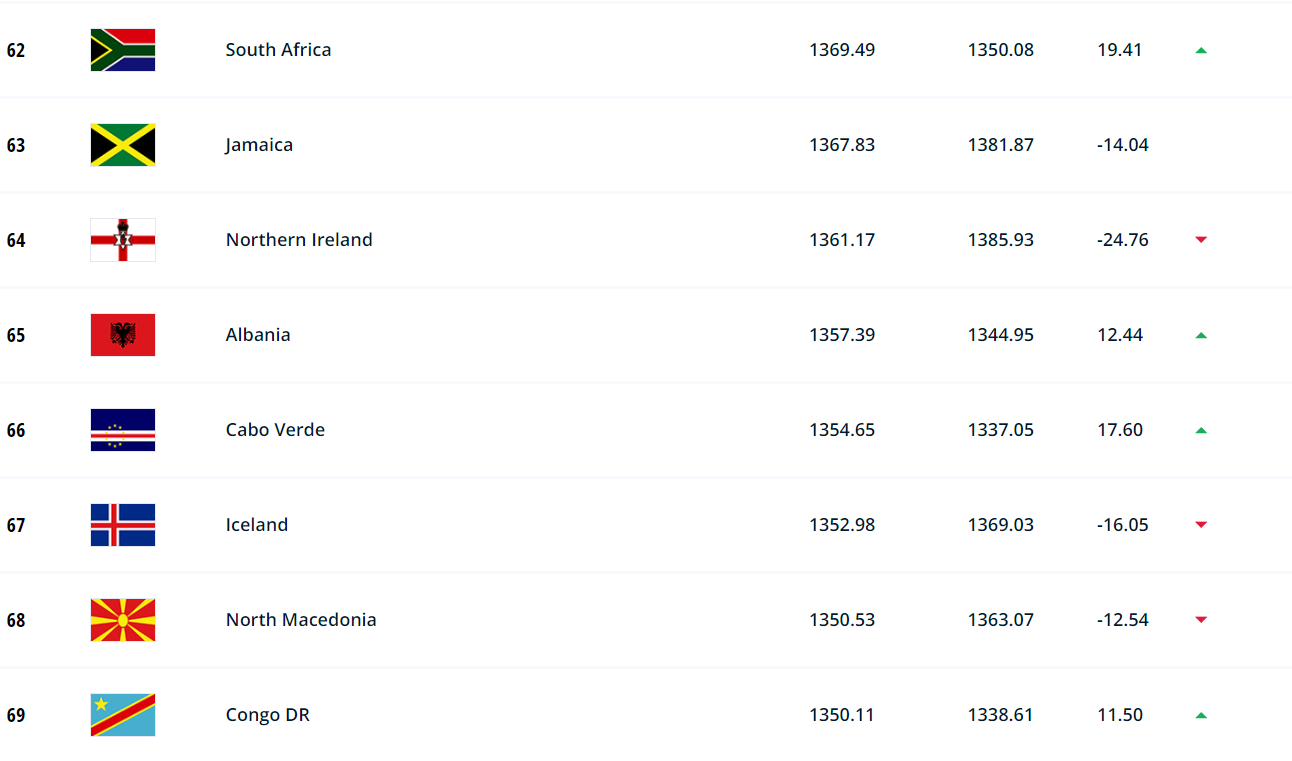The height and width of the screenshot is (761, 1292).
Task: Open the Albania team link
Action: [258, 335]
